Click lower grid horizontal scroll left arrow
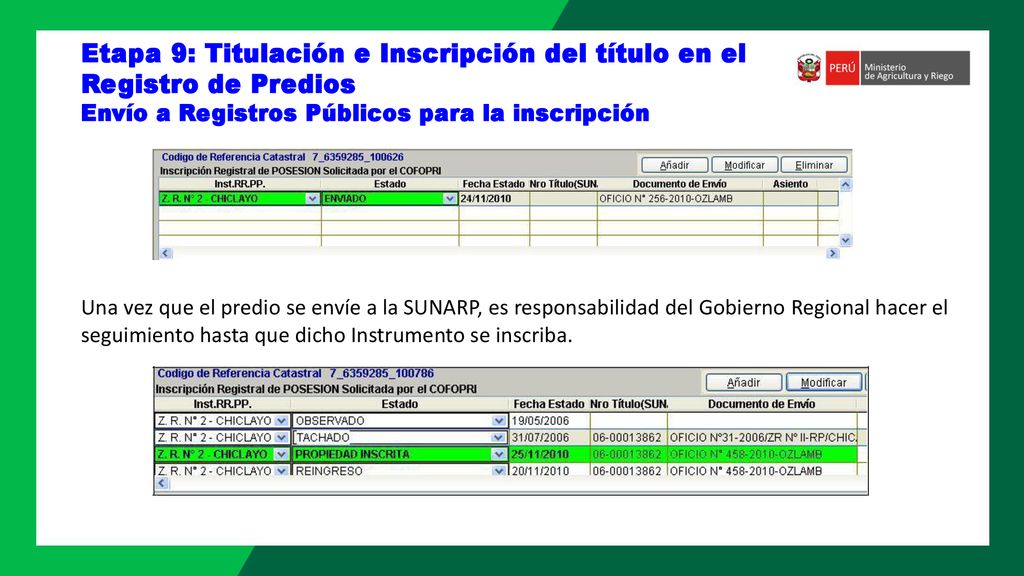The image size is (1024, 576). click(x=162, y=483)
